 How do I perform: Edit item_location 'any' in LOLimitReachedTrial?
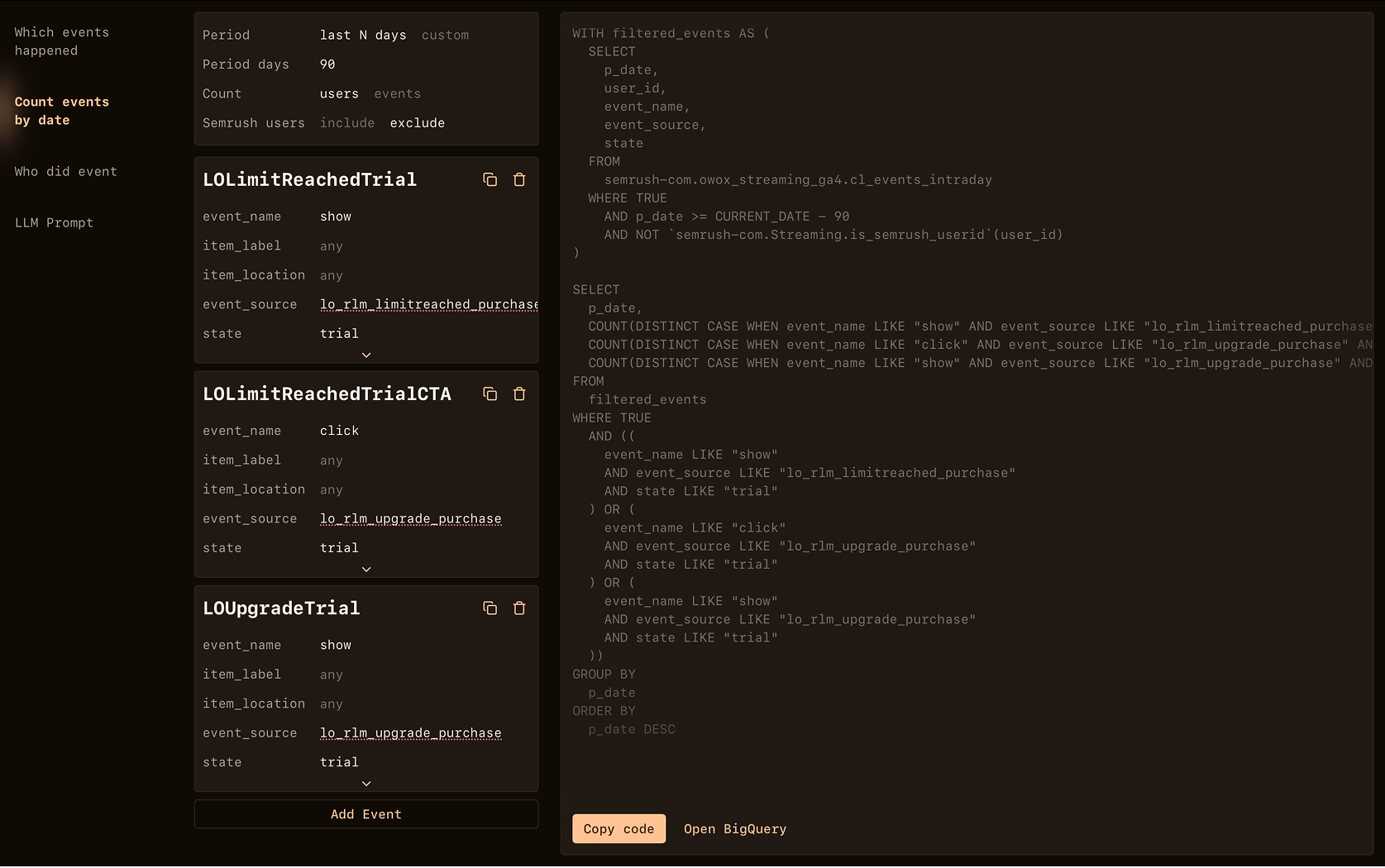point(332,274)
